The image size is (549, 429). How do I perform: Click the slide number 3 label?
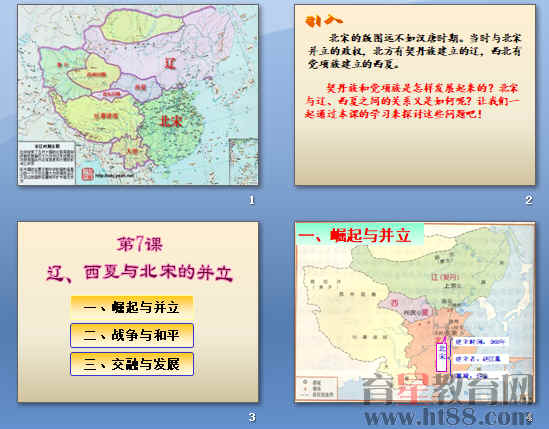[x=252, y=417]
